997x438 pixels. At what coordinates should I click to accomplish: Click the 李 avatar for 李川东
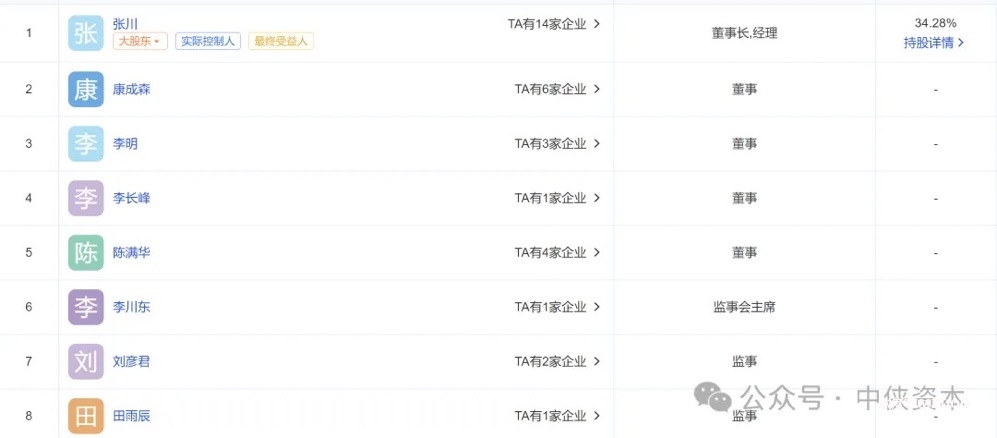coord(86,307)
